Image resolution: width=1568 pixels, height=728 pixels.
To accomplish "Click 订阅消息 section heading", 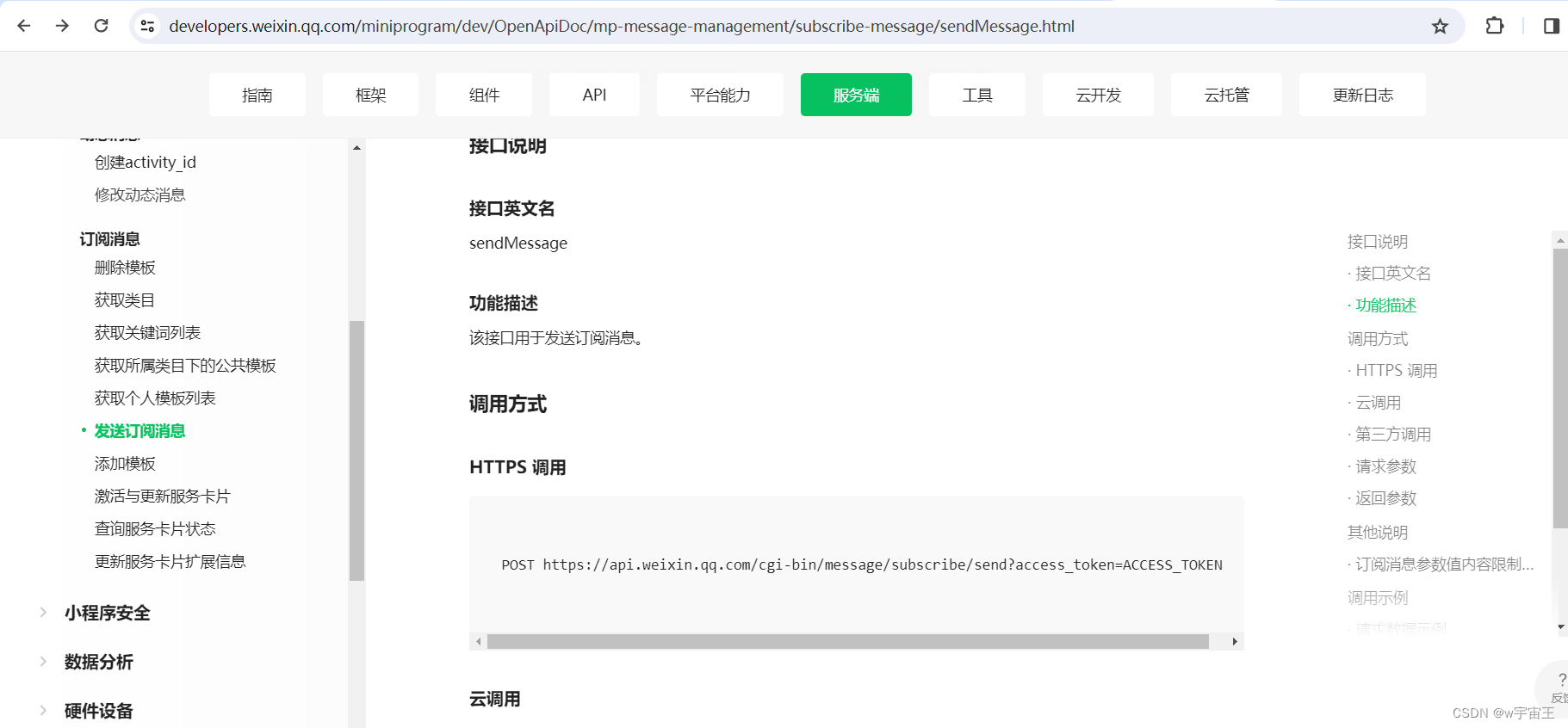I will click(109, 239).
